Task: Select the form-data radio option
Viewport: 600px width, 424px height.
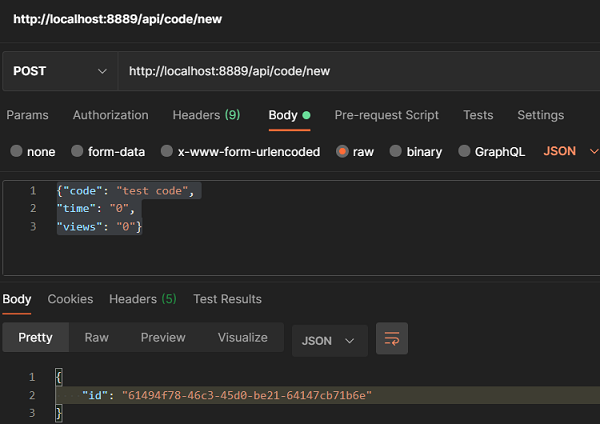Action: [x=77, y=152]
